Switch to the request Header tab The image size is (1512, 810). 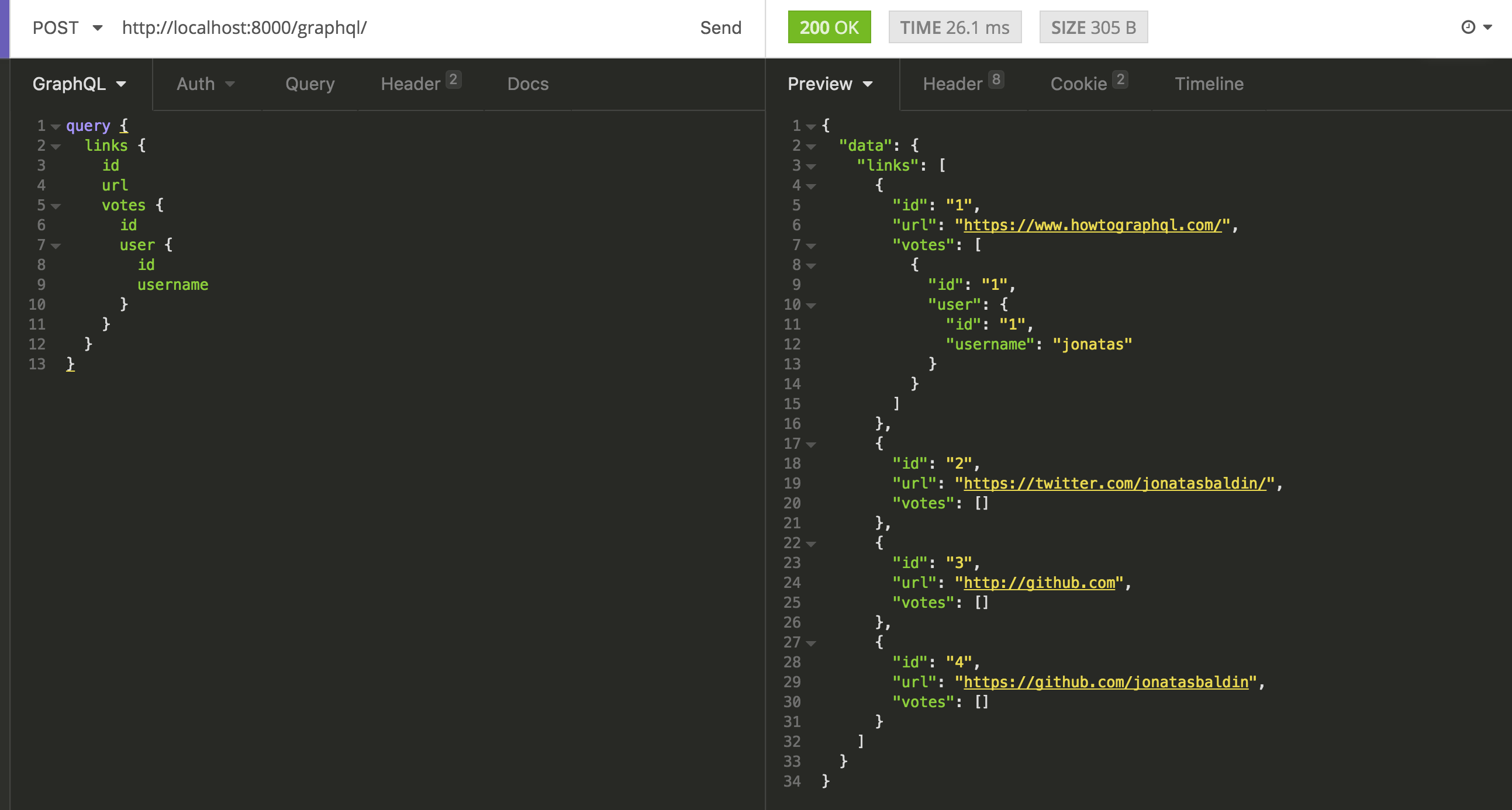420,84
